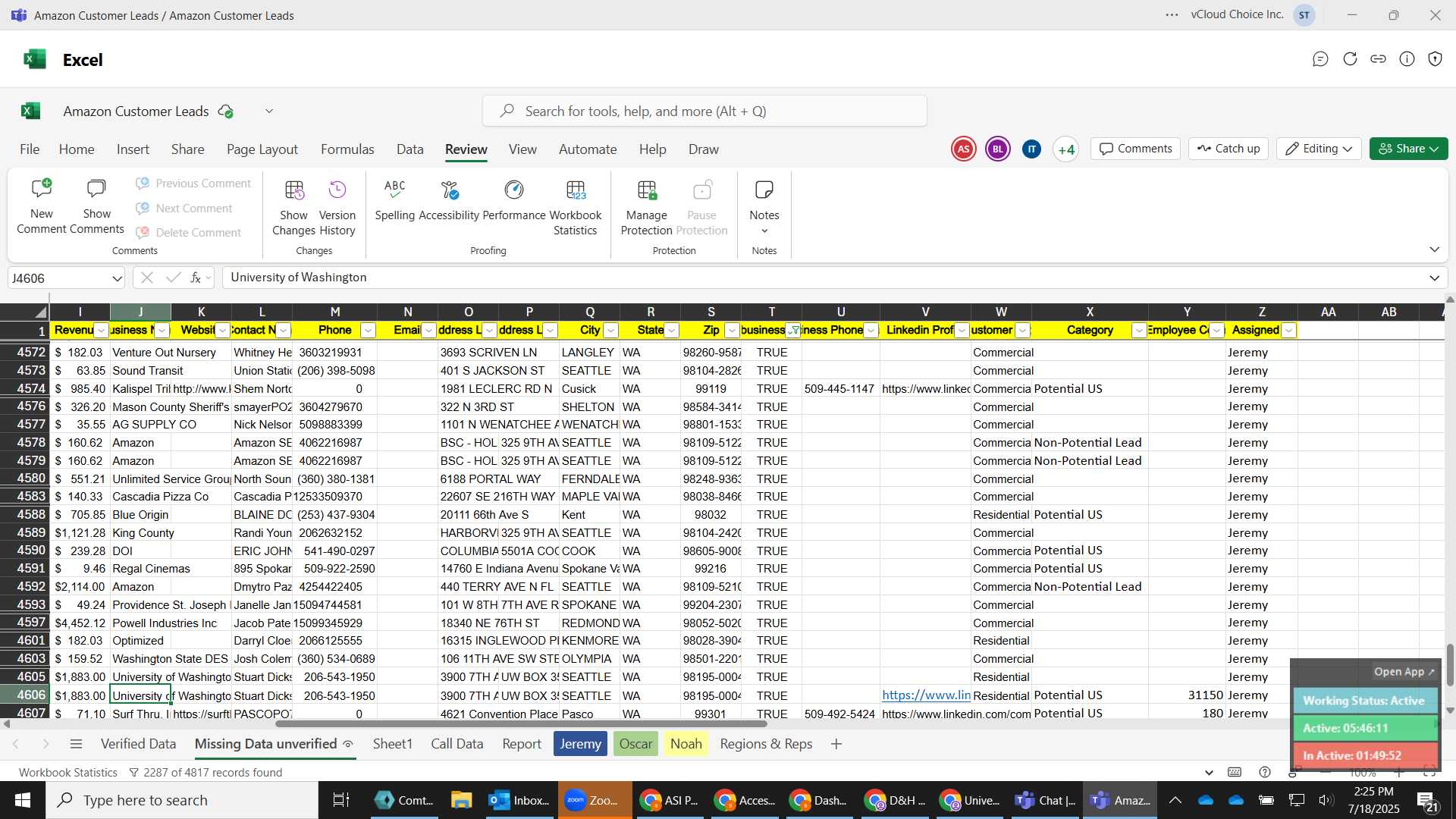The image size is (1456, 819).
Task: Click the Comments button
Action: tap(1136, 149)
